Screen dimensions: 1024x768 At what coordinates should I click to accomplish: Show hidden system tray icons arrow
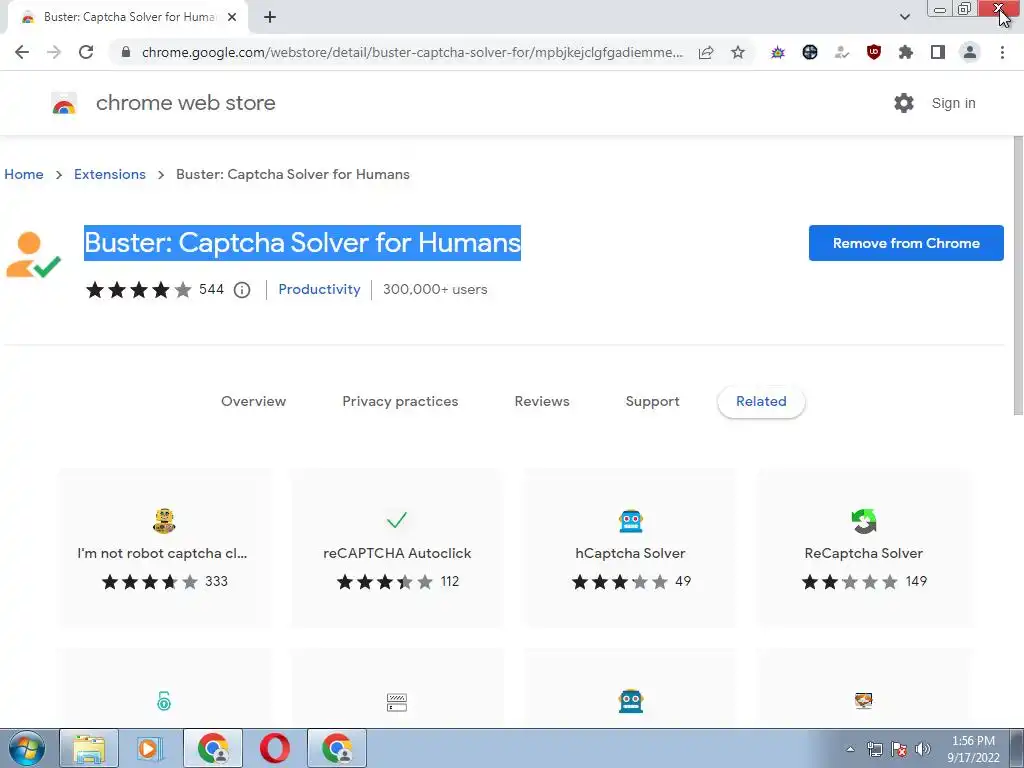tap(850, 749)
